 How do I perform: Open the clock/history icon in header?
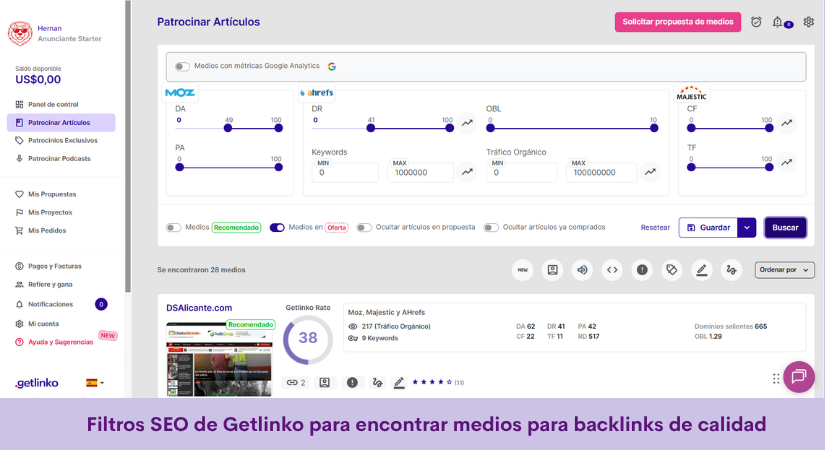756,22
